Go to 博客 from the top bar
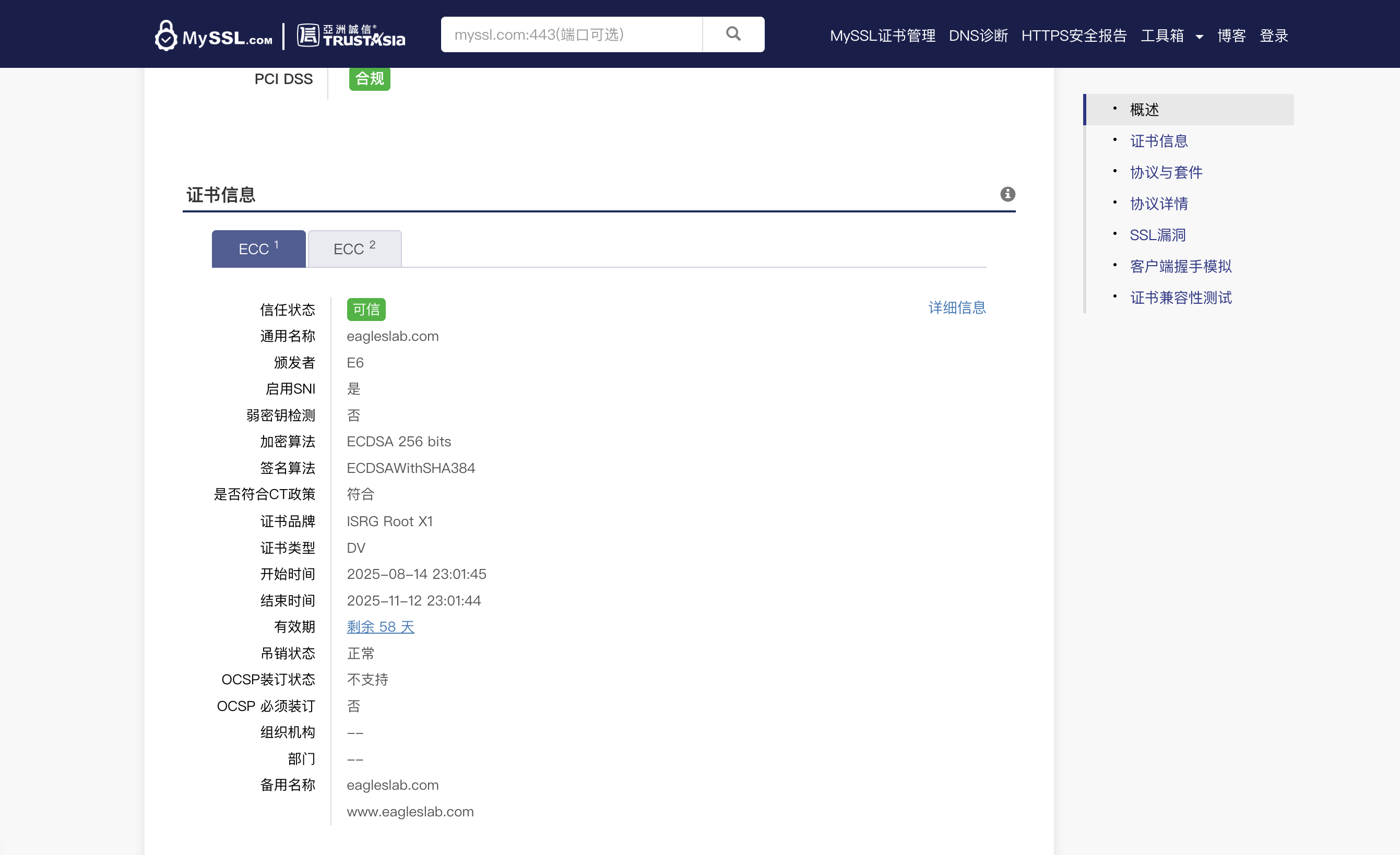The height and width of the screenshot is (855, 1400). pyautogui.click(x=1231, y=36)
